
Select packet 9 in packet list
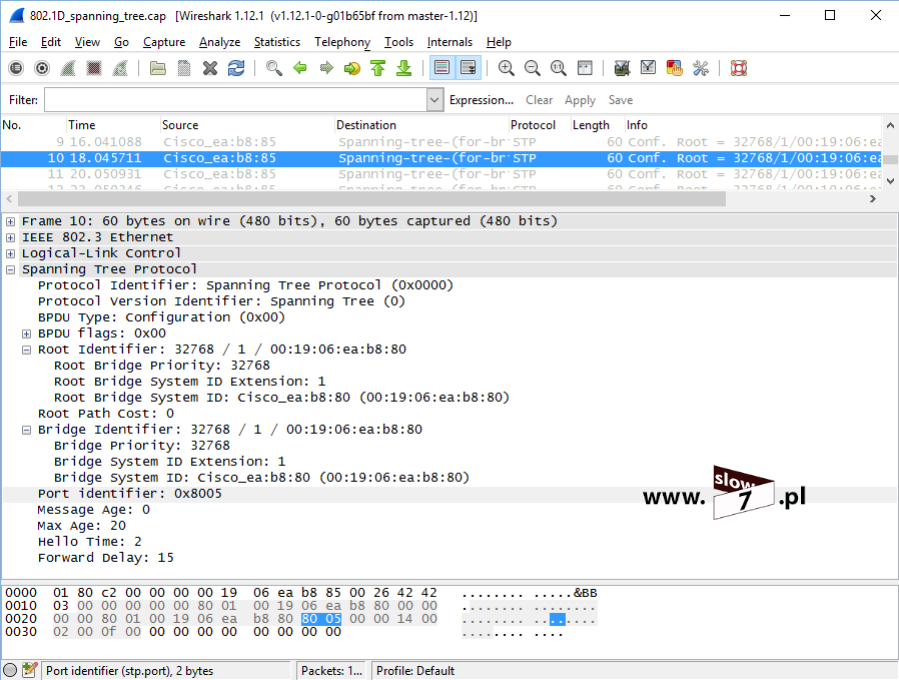pos(441,142)
